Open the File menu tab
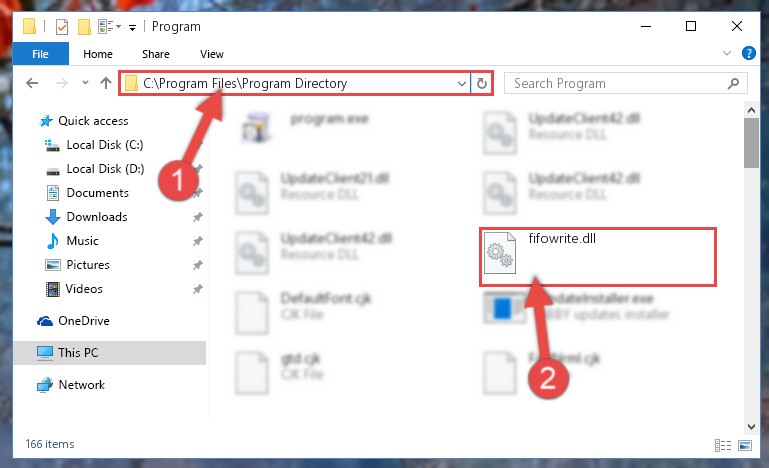This screenshot has height=468, width=769. tap(41, 54)
